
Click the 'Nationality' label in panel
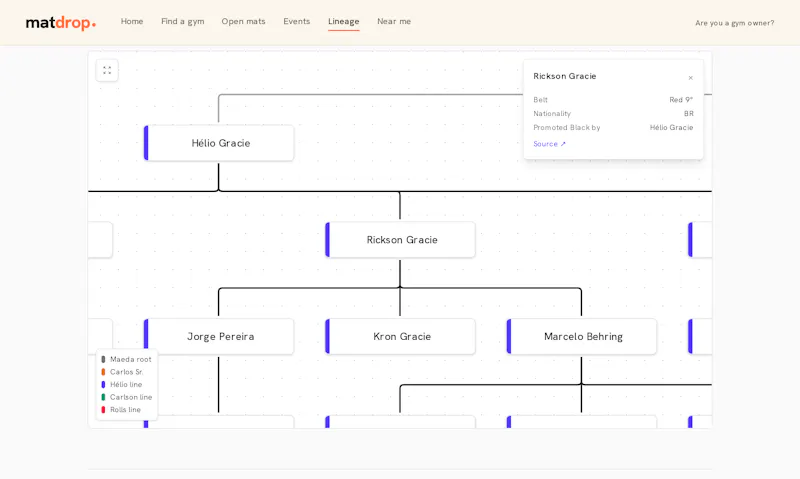pyautogui.click(x=552, y=114)
